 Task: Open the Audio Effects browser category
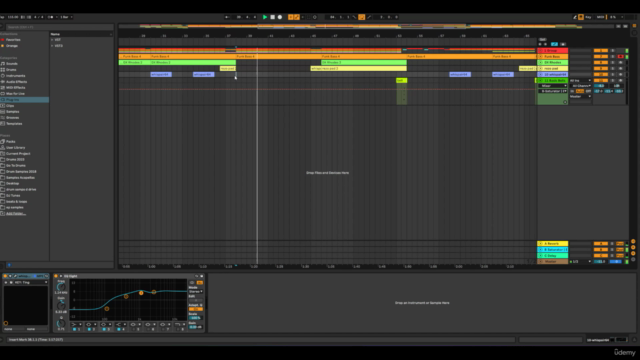click(16, 82)
